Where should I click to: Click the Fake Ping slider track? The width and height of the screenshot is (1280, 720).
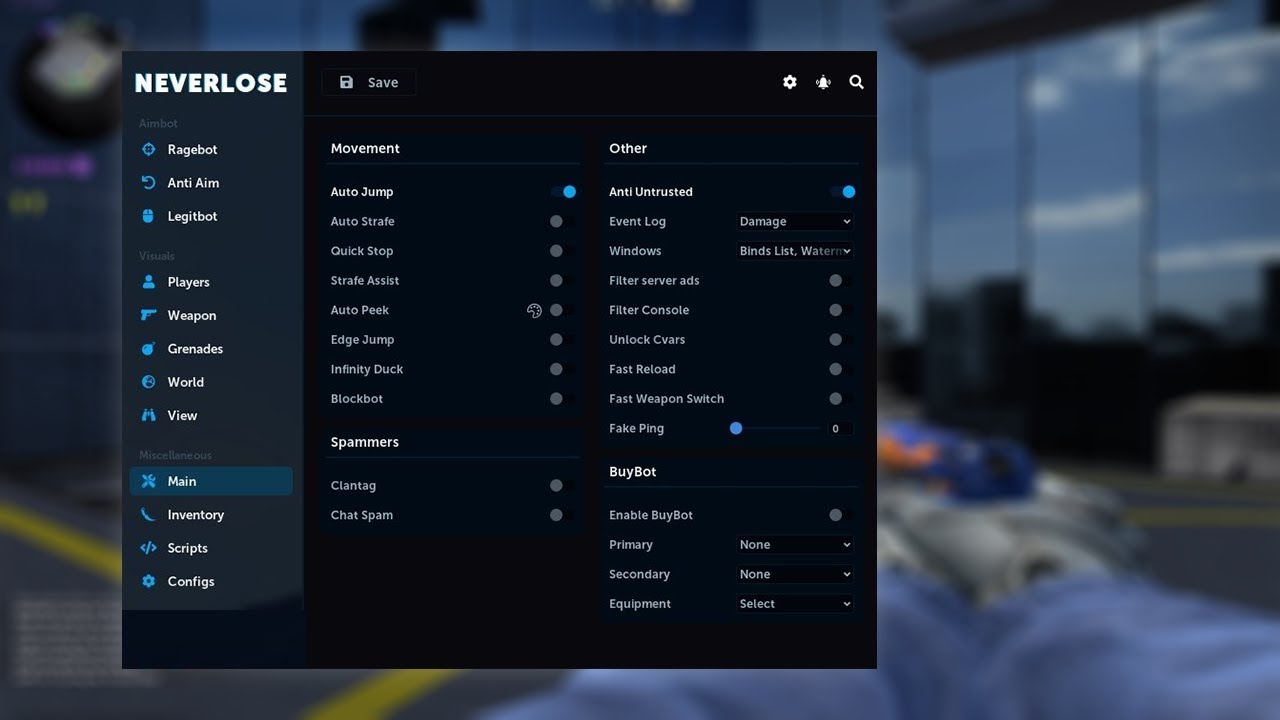[x=777, y=428]
